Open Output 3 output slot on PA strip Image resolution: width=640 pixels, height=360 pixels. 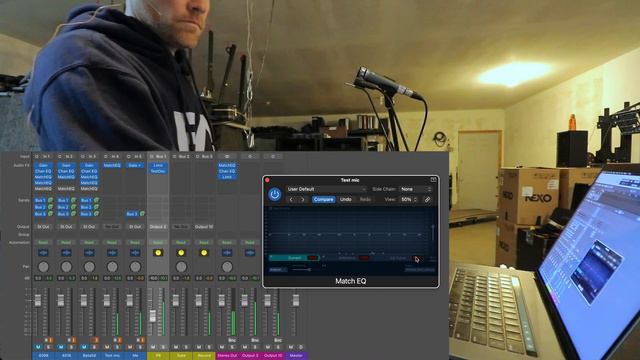coord(158,227)
